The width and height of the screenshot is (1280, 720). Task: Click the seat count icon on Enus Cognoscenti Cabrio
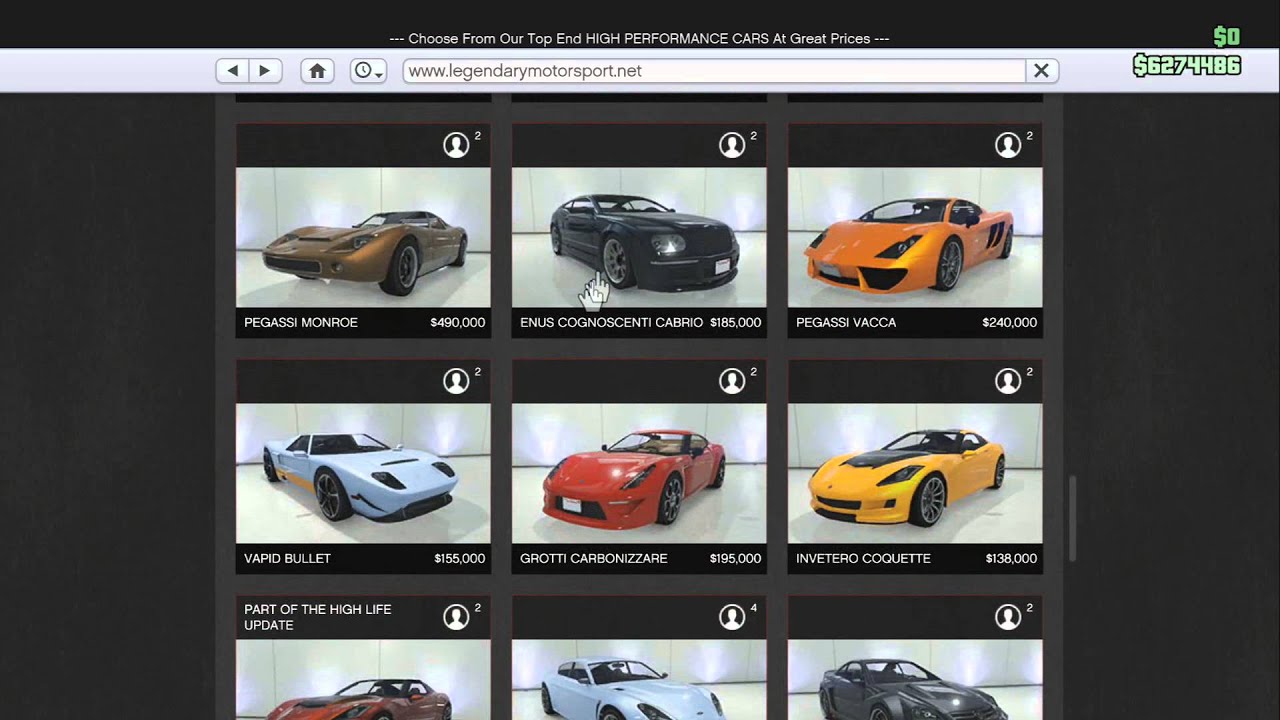(732, 145)
